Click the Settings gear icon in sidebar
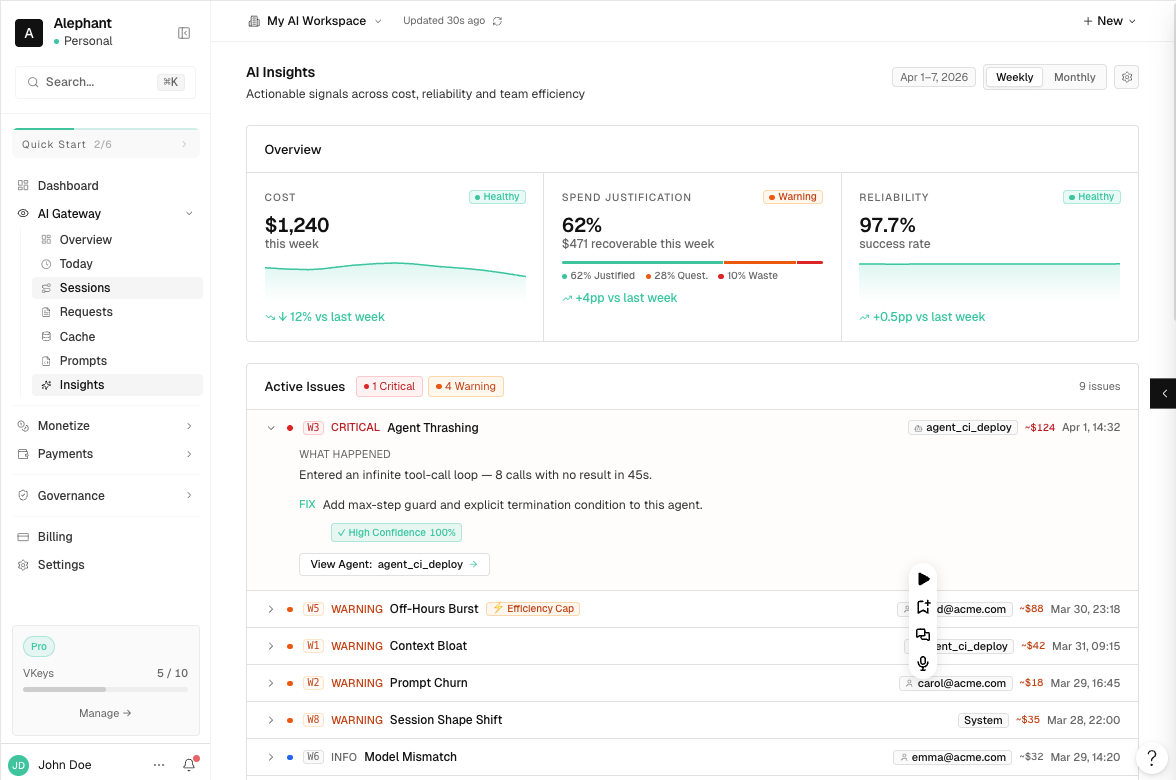Viewport: 1176px width, 780px height. 23,565
